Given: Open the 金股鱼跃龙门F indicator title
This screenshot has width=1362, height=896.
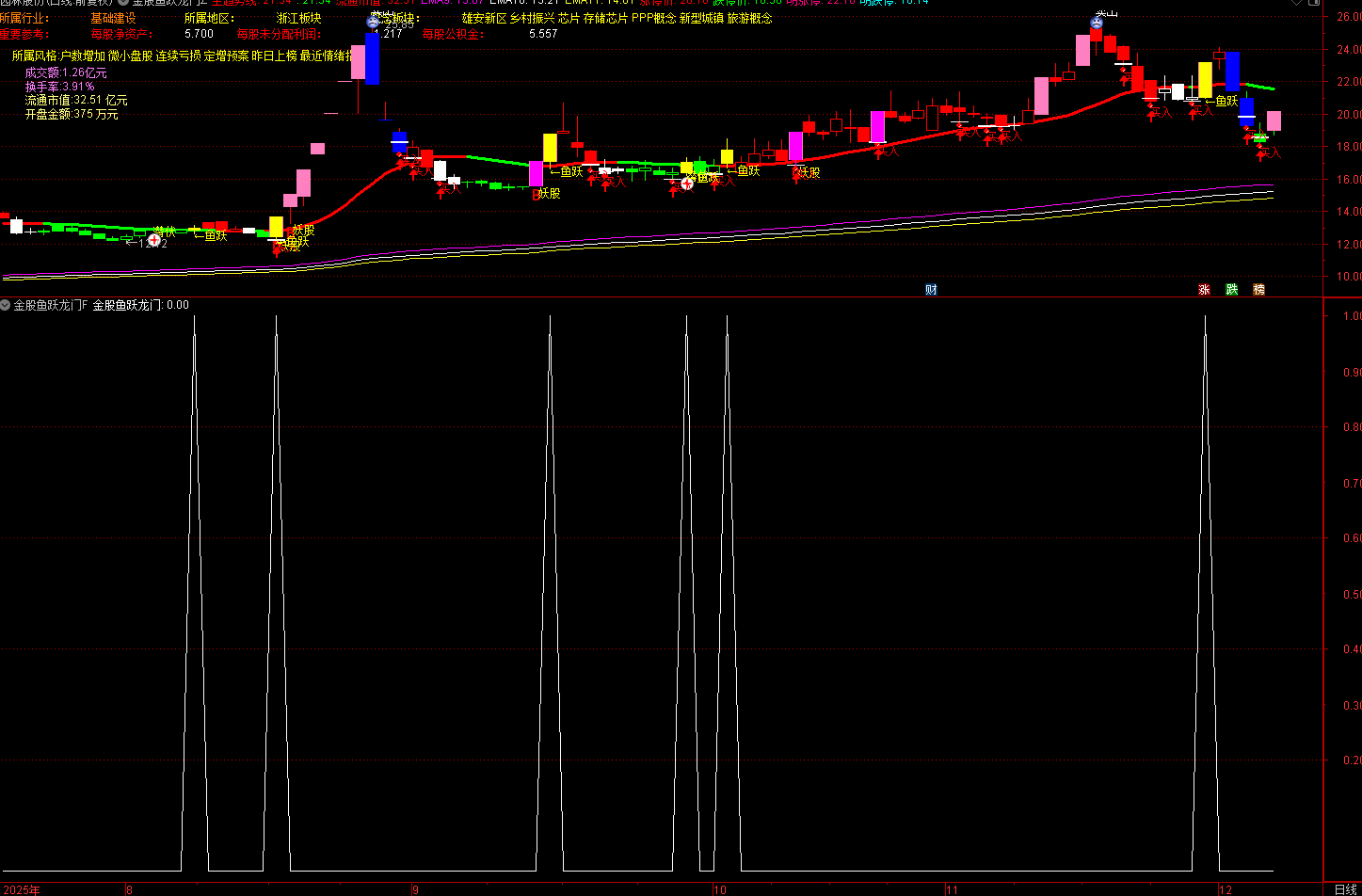Looking at the screenshot, I should coord(50,305).
